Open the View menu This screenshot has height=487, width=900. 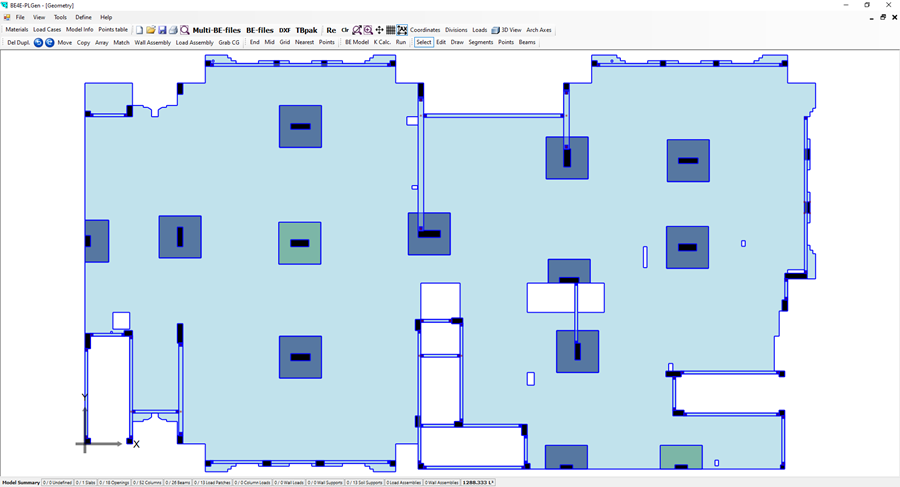[x=39, y=17]
